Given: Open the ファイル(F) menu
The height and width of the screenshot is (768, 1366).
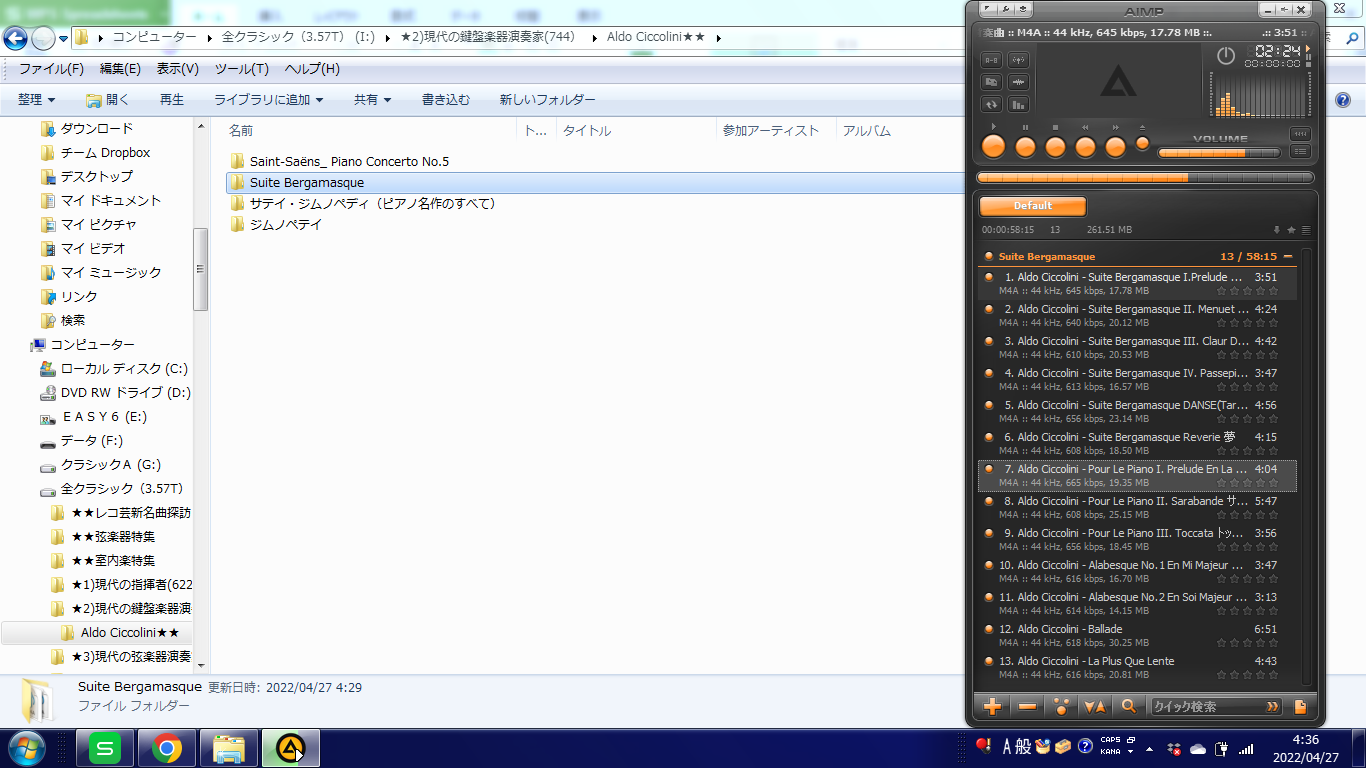Looking at the screenshot, I should [51, 69].
